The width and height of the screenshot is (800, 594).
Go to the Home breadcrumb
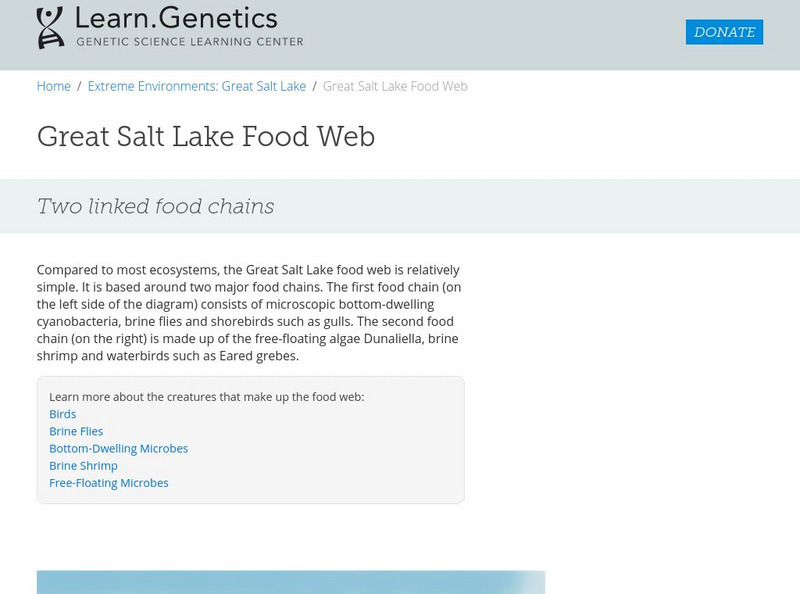pos(54,86)
